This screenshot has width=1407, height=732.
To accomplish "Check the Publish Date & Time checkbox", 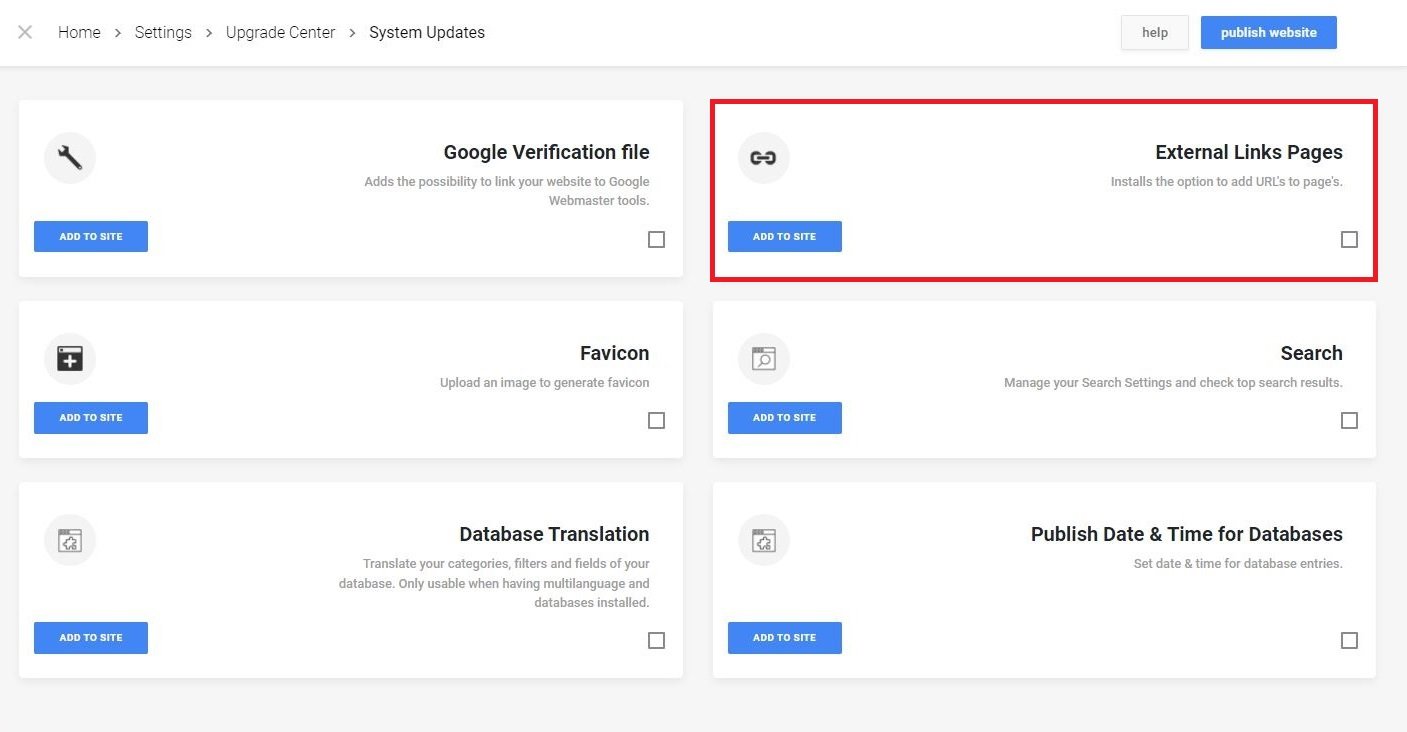I will (1349, 640).
